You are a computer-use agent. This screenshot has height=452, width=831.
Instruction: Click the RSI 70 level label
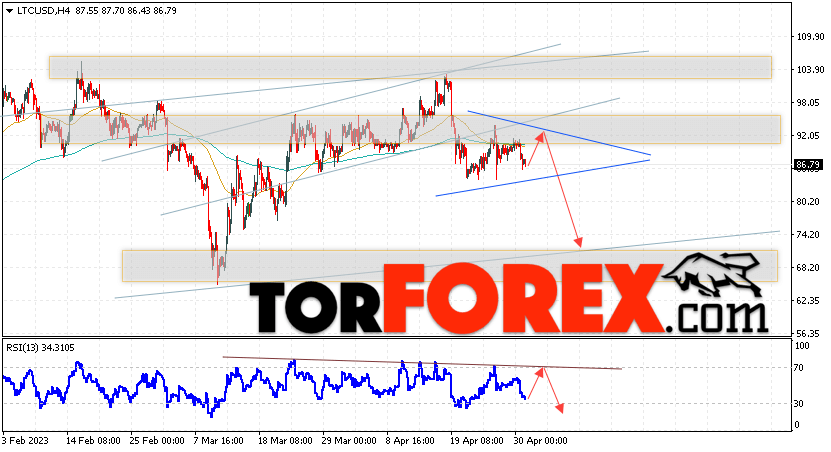798,368
